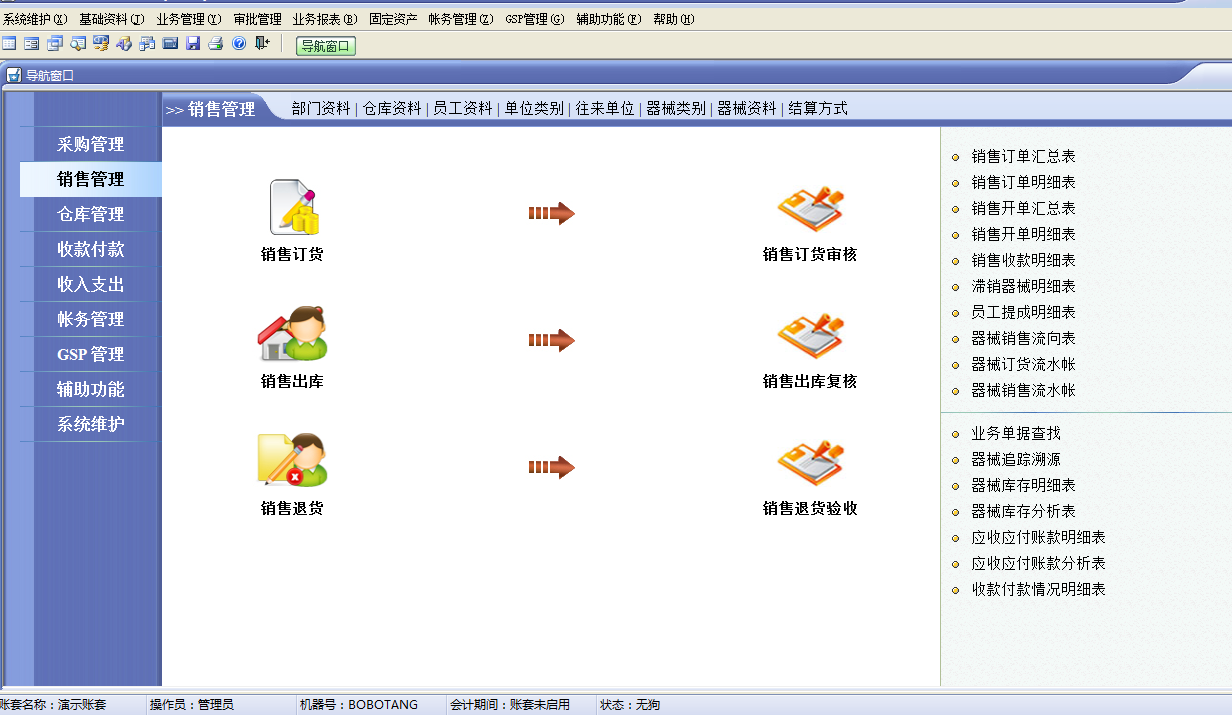Click the cascade windows toolbar icon
The width and height of the screenshot is (1232, 715).
coord(55,43)
